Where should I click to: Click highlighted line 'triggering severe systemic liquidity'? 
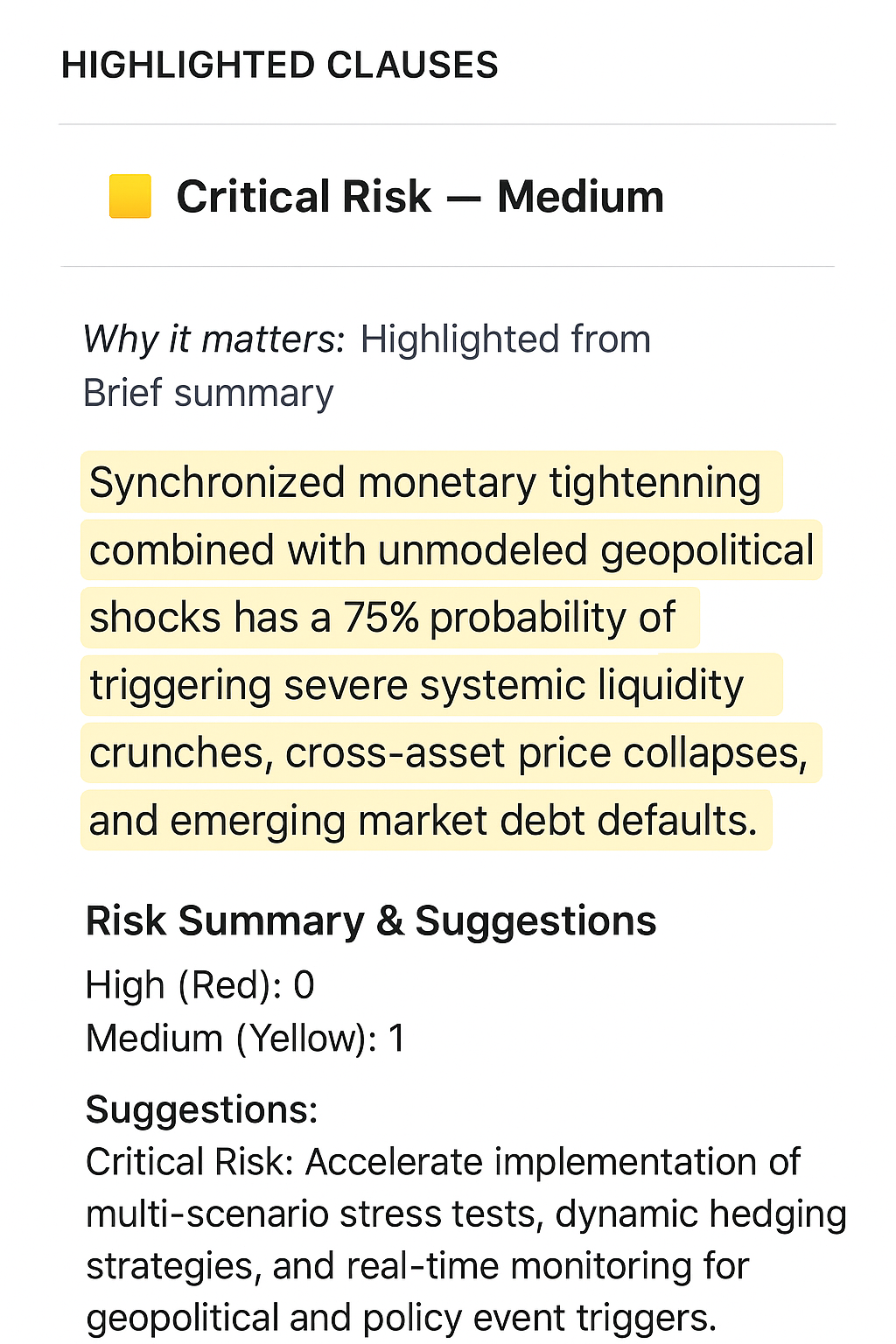tap(416, 685)
